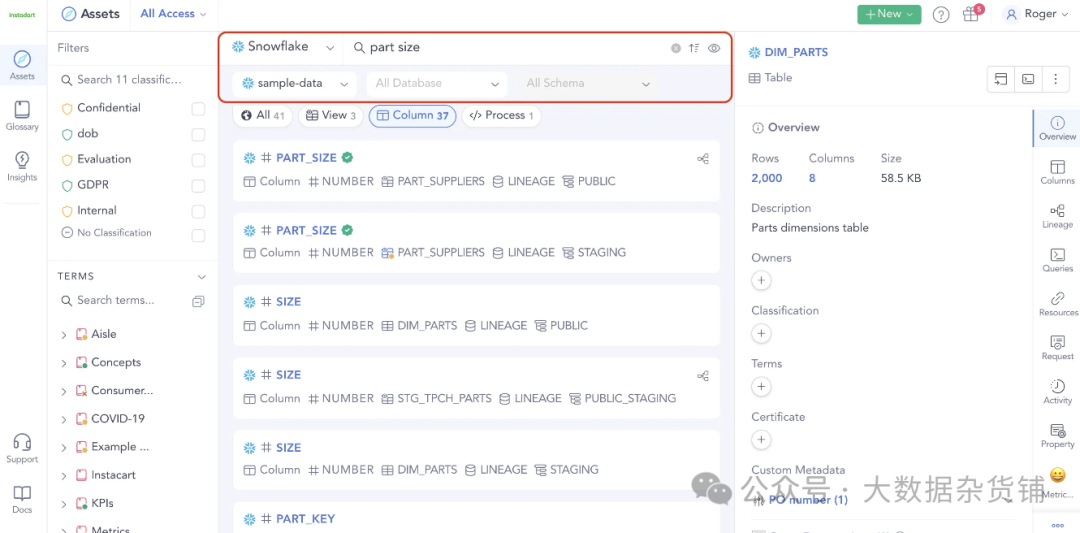The width and height of the screenshot is (1080, 533).
Task: Open the Roger user menu
Action: pos(1038,14)
